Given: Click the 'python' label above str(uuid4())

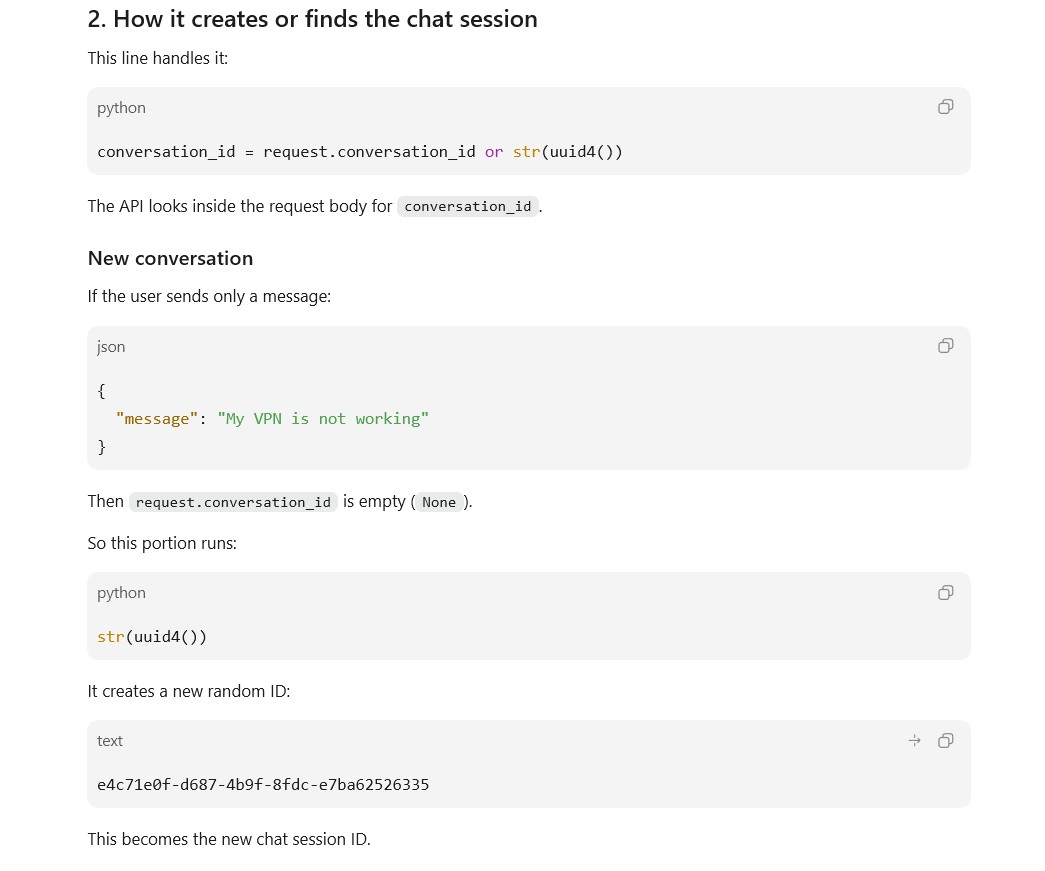Looking at the screenshot, I should (x=121, y=593).
